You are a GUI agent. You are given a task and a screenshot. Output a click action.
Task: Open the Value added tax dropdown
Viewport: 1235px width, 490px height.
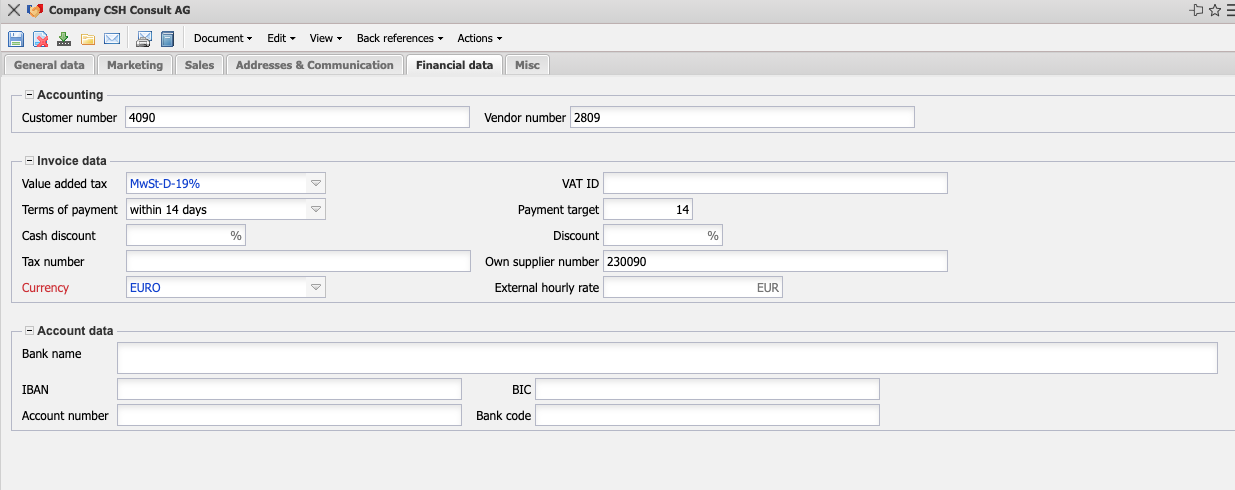tap(315, 184)
